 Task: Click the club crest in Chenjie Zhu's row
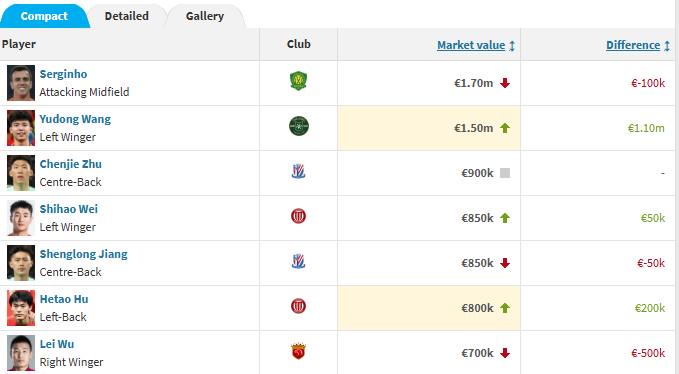(x=298, y=171)
